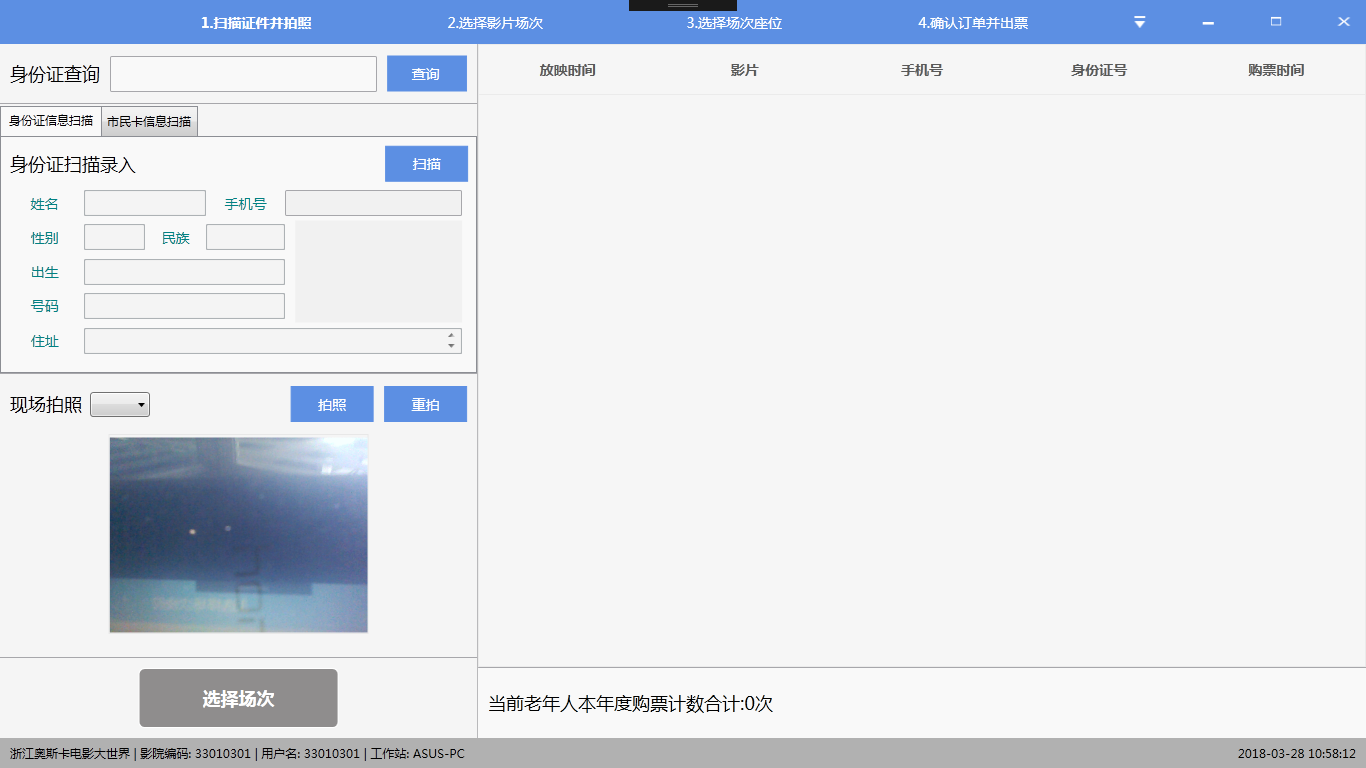Click the 性别 text field

coord(114,237)
